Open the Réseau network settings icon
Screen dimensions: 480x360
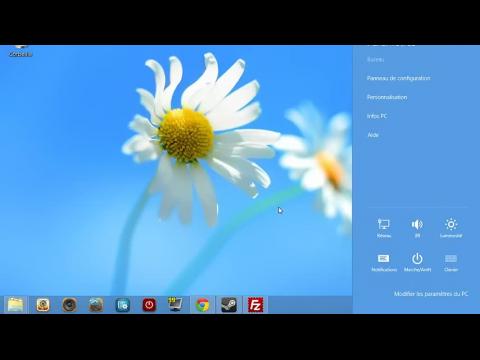(x=384, y=228)
